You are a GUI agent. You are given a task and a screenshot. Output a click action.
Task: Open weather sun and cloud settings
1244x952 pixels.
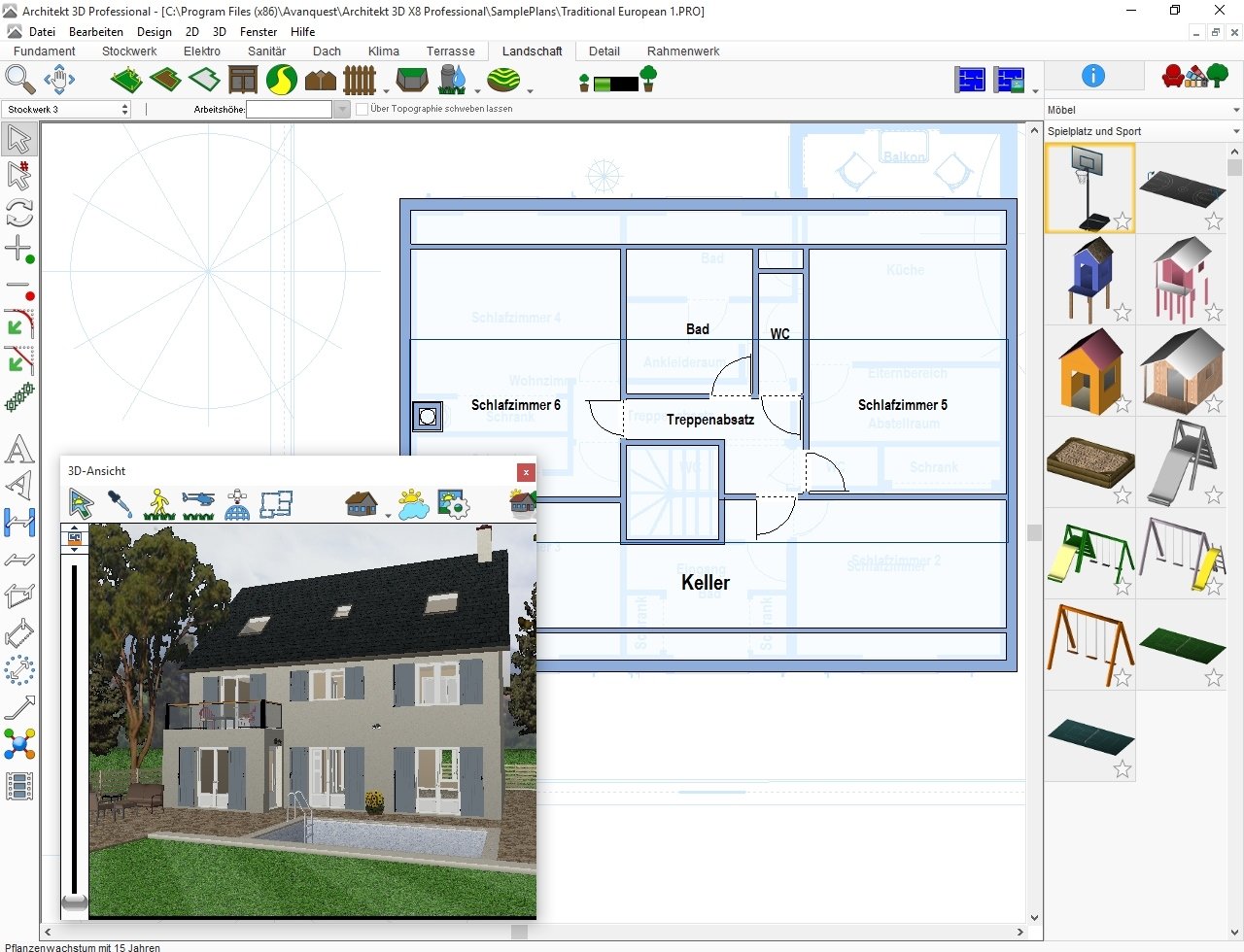point(413,503)
